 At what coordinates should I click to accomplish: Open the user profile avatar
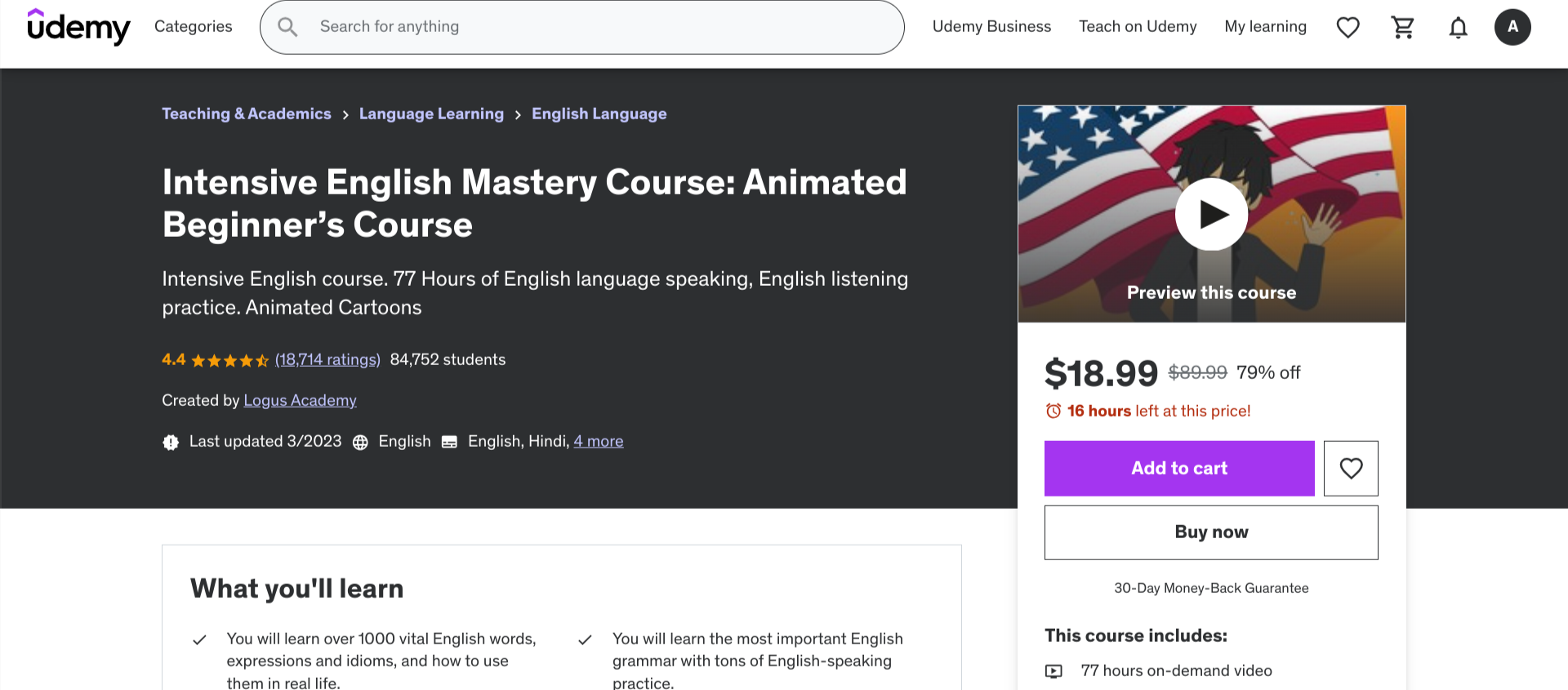pyautogui.click(x=1512, y=27)
